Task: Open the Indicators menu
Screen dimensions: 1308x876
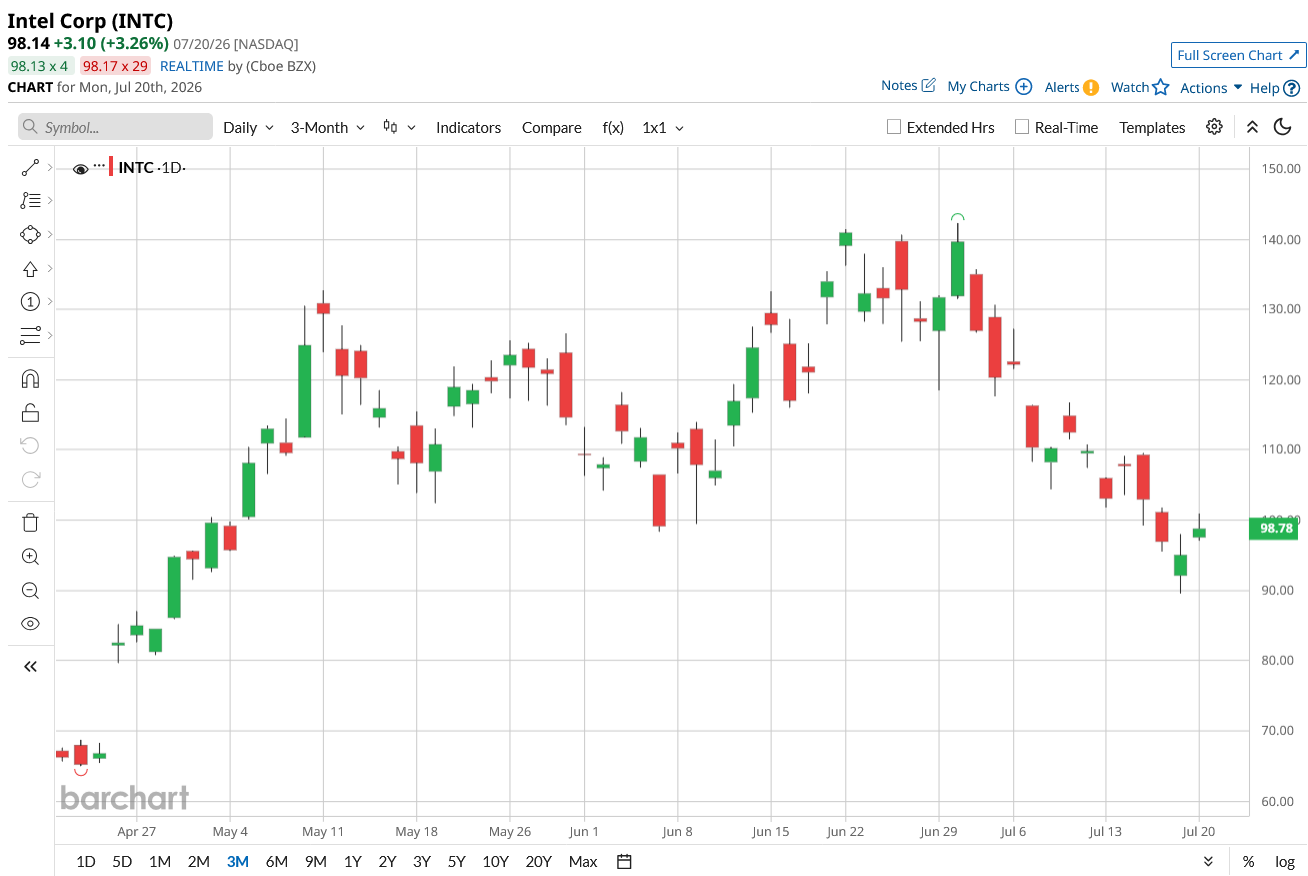Action: 468,127
